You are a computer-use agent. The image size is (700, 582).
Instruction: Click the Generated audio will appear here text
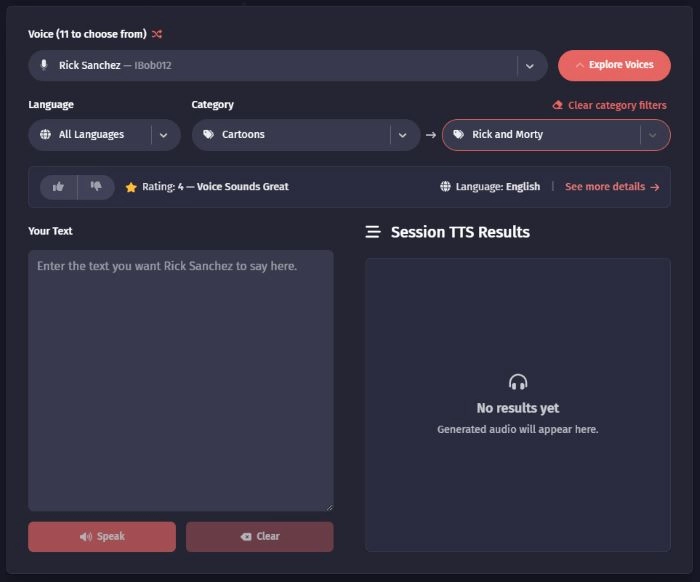coord(518,429)
